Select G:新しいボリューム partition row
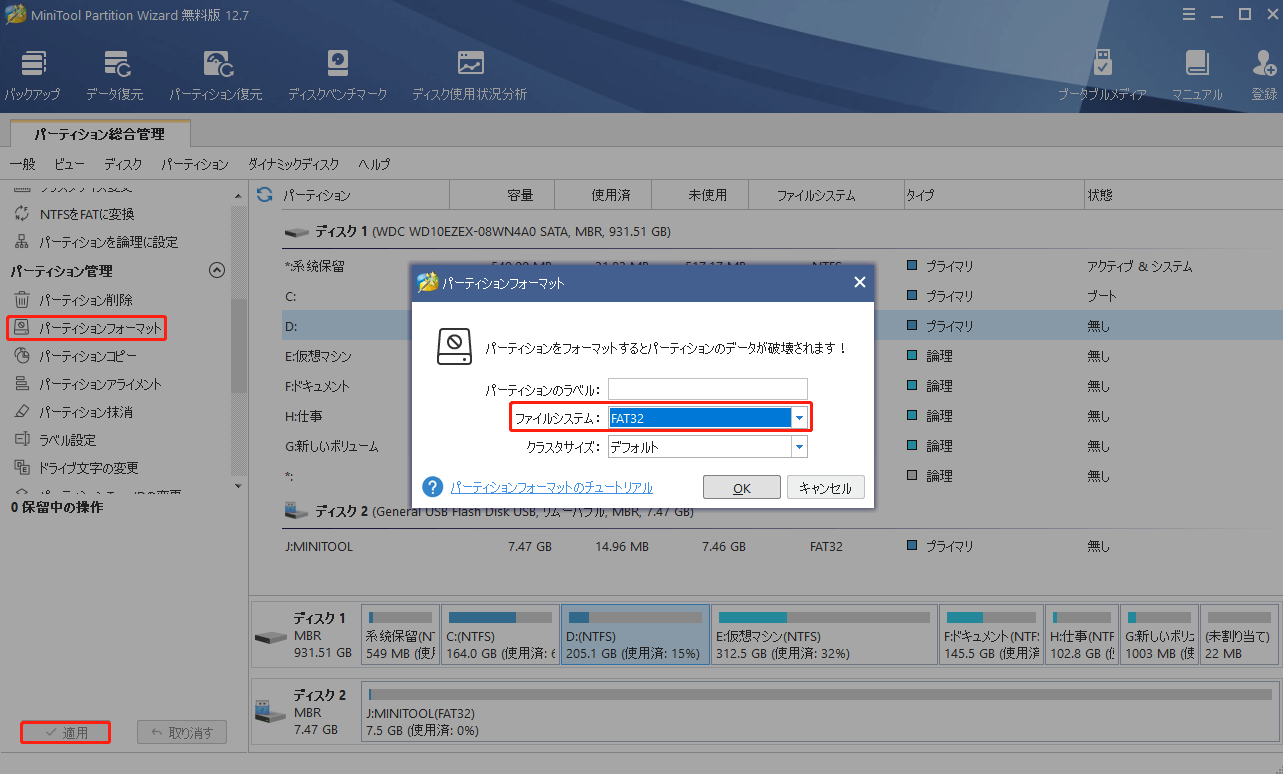 (x=780, y=446)
